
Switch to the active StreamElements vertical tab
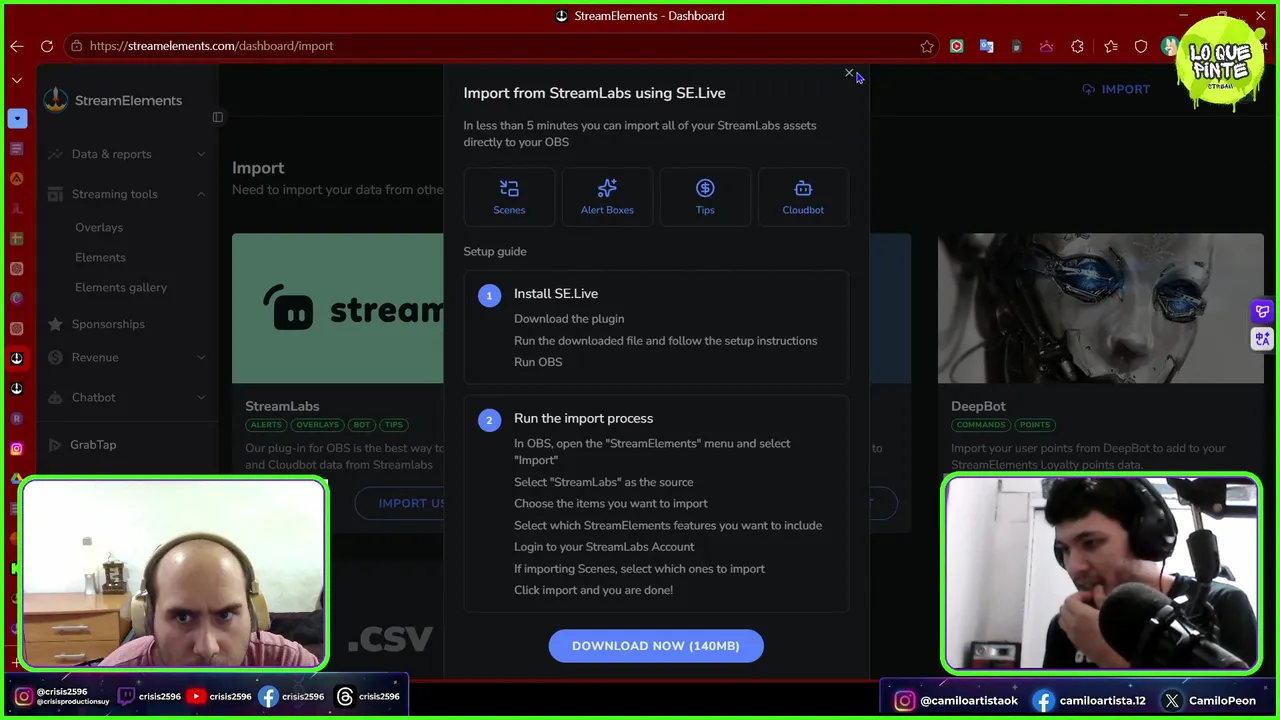click(x=17, y=358)
